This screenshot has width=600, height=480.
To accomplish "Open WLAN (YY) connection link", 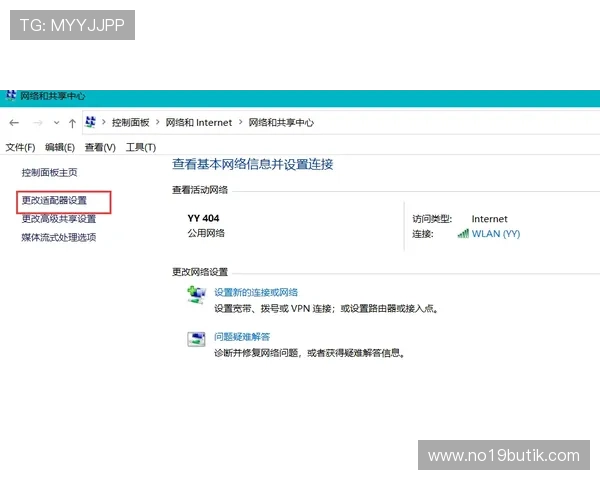I will [496, 233].
